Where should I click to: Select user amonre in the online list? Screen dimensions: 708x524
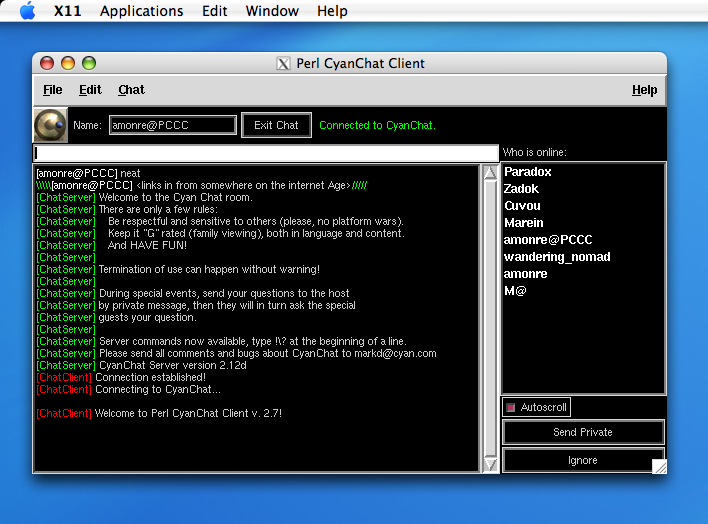click(x=525, y=274)
